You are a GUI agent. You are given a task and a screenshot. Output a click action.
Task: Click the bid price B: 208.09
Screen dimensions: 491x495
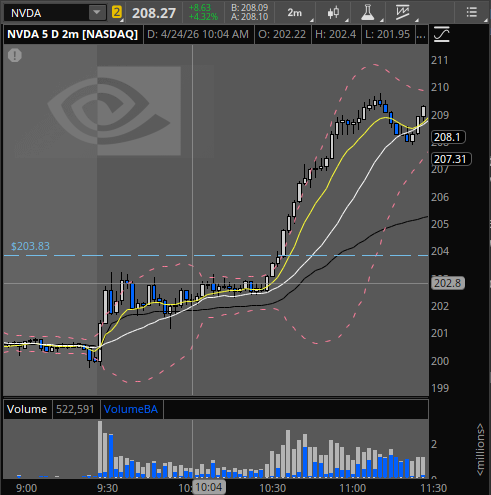249,8
